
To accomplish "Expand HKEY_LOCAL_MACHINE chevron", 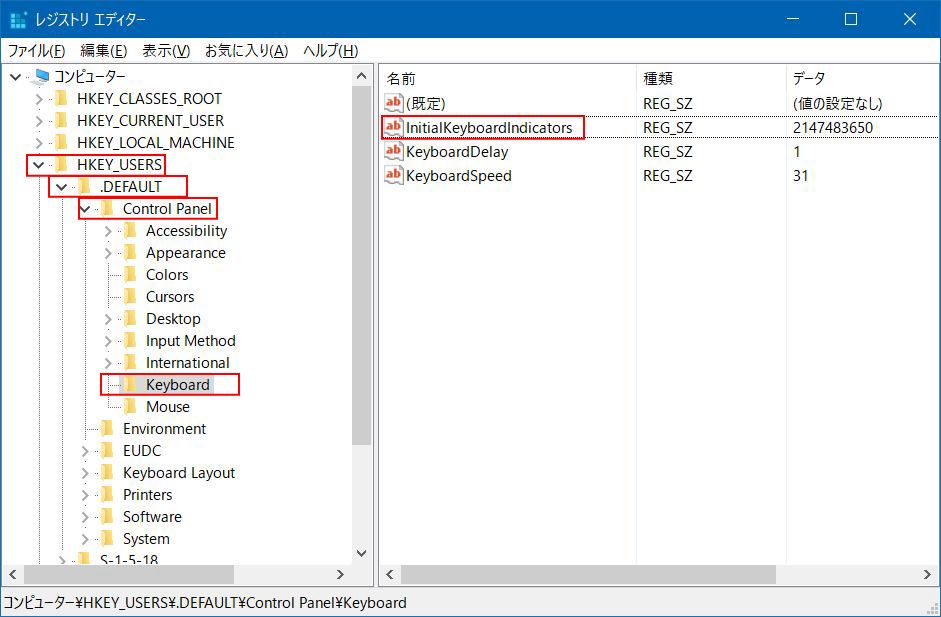I will pyautogui.click(x=39, y=143).
